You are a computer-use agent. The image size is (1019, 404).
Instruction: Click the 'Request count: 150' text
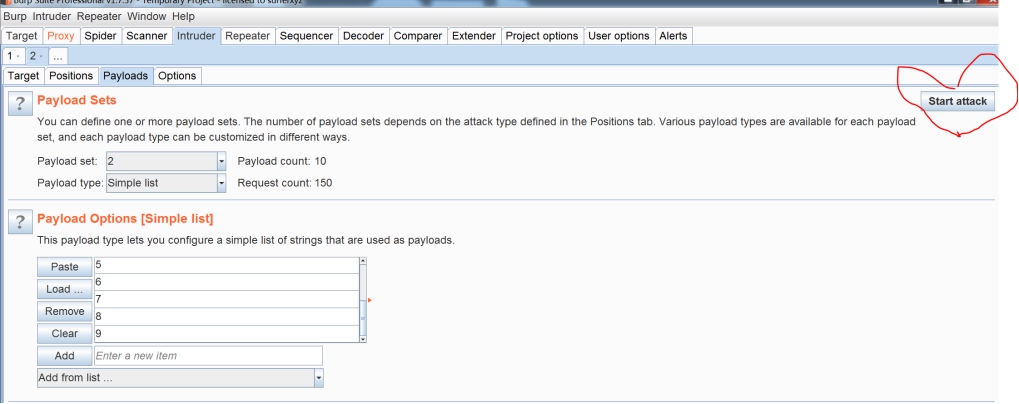285,183
